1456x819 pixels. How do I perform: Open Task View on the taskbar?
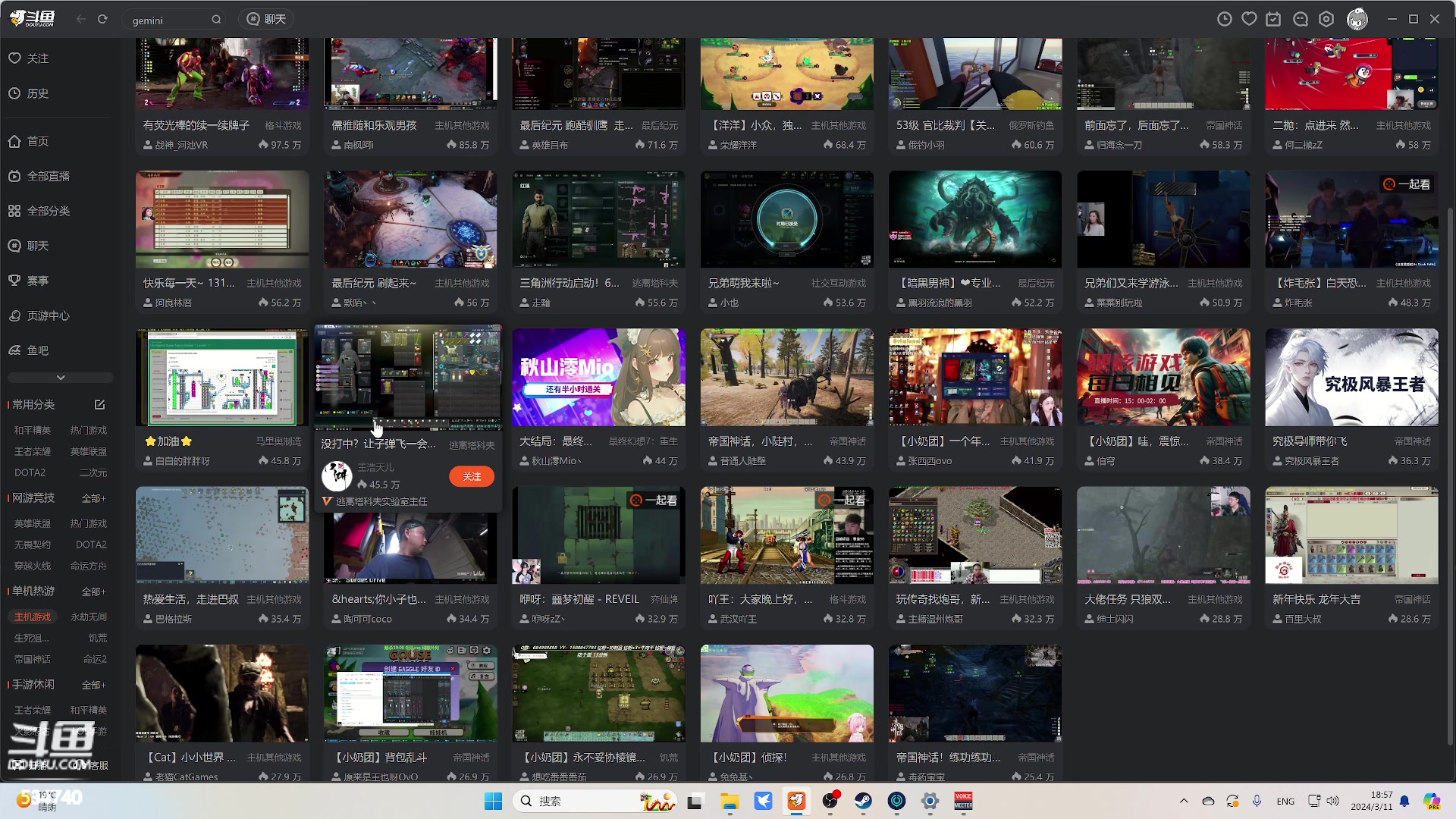695,802
